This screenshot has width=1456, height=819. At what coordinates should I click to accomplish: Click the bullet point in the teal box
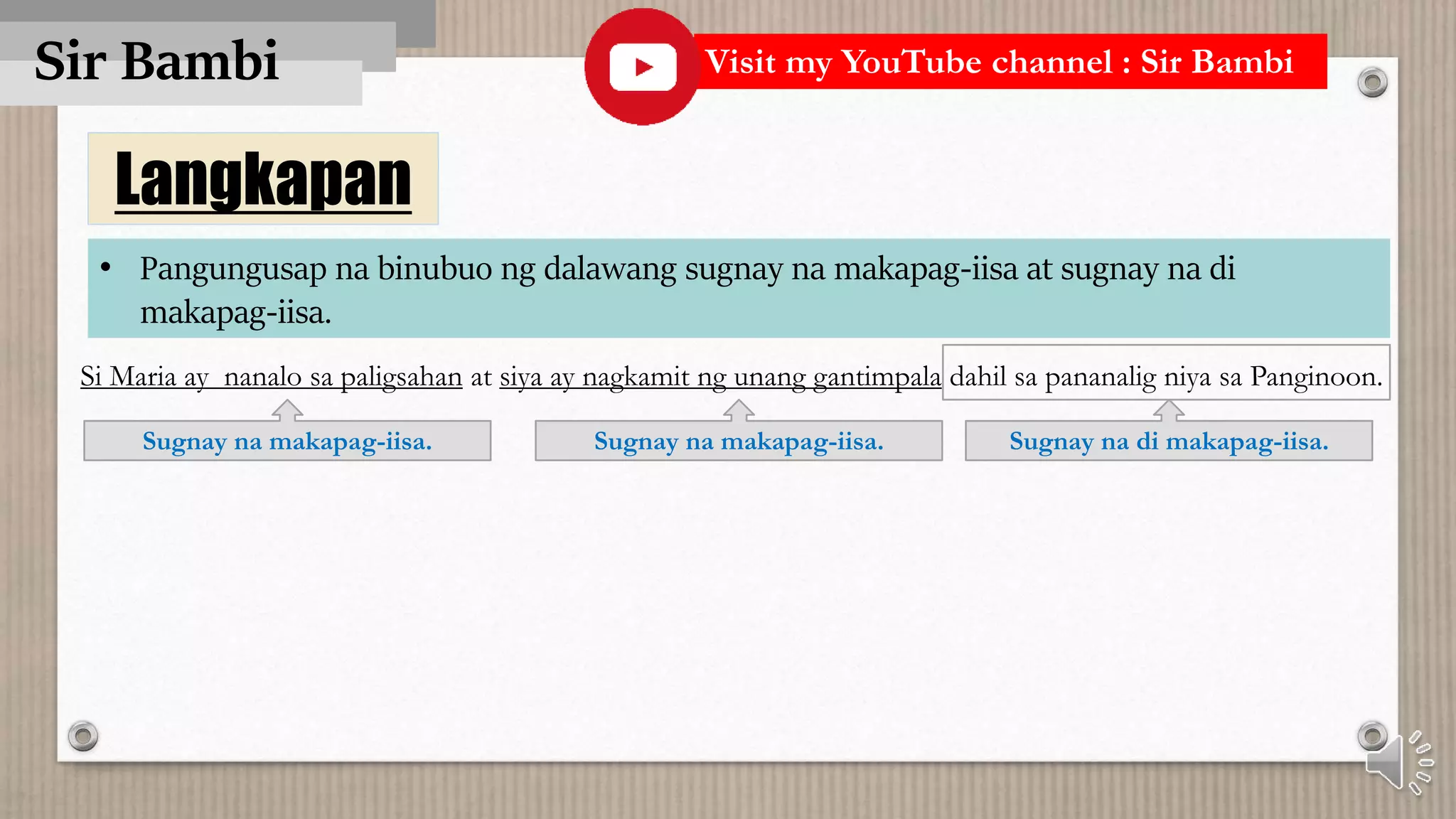coord(106,268)
